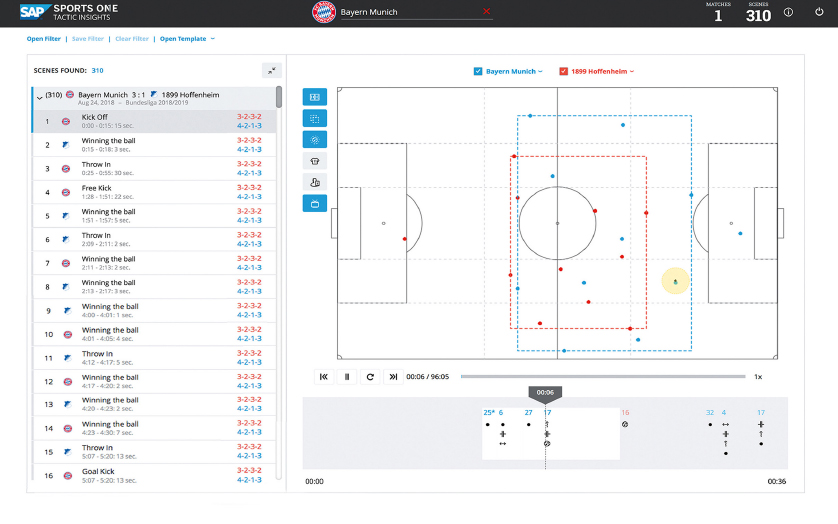Open the info icon in header
Viewport: 838px width, 524px height.
(788, 13)
